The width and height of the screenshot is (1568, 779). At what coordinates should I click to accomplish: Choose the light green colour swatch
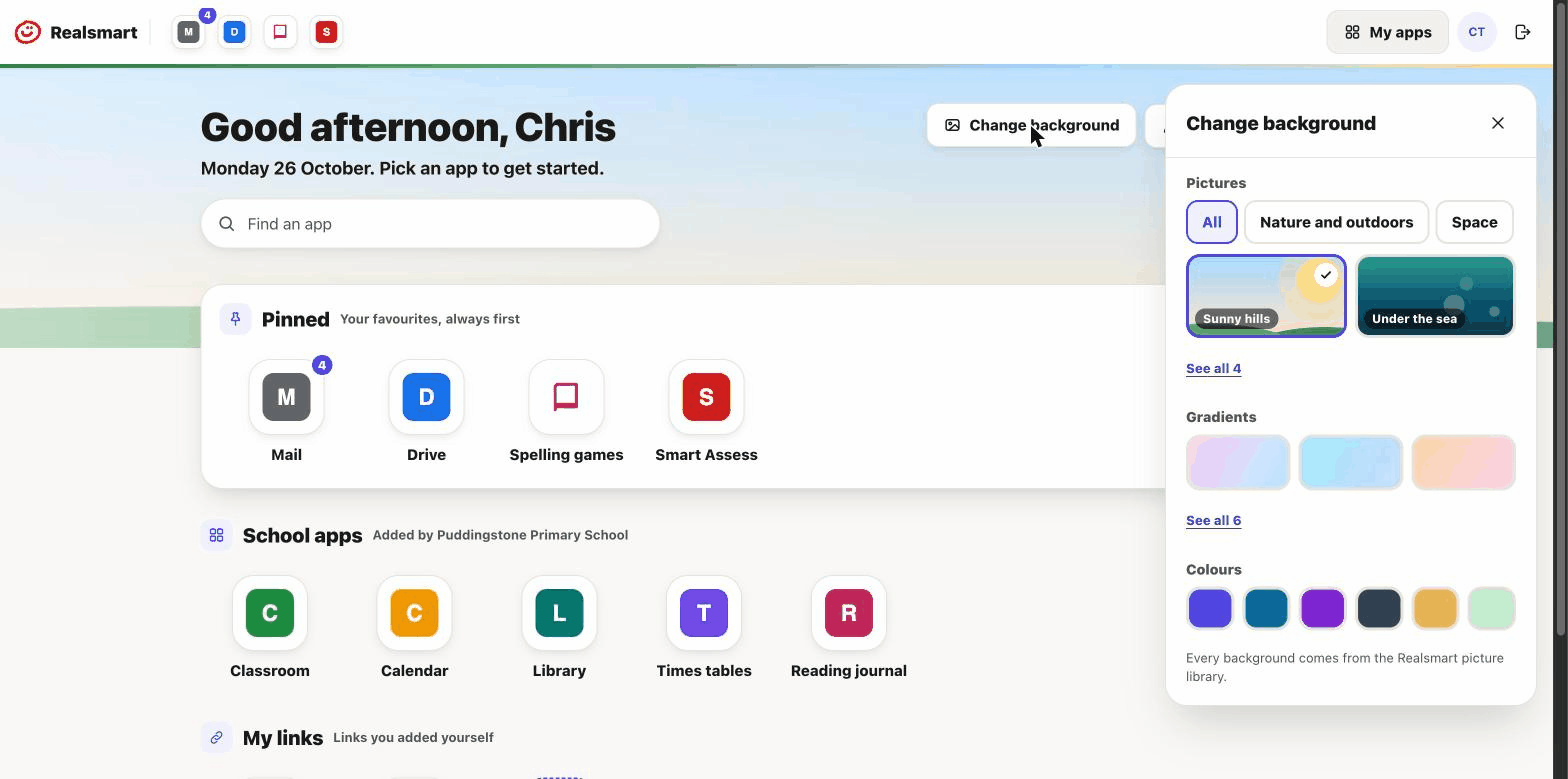click(1491, 608)
